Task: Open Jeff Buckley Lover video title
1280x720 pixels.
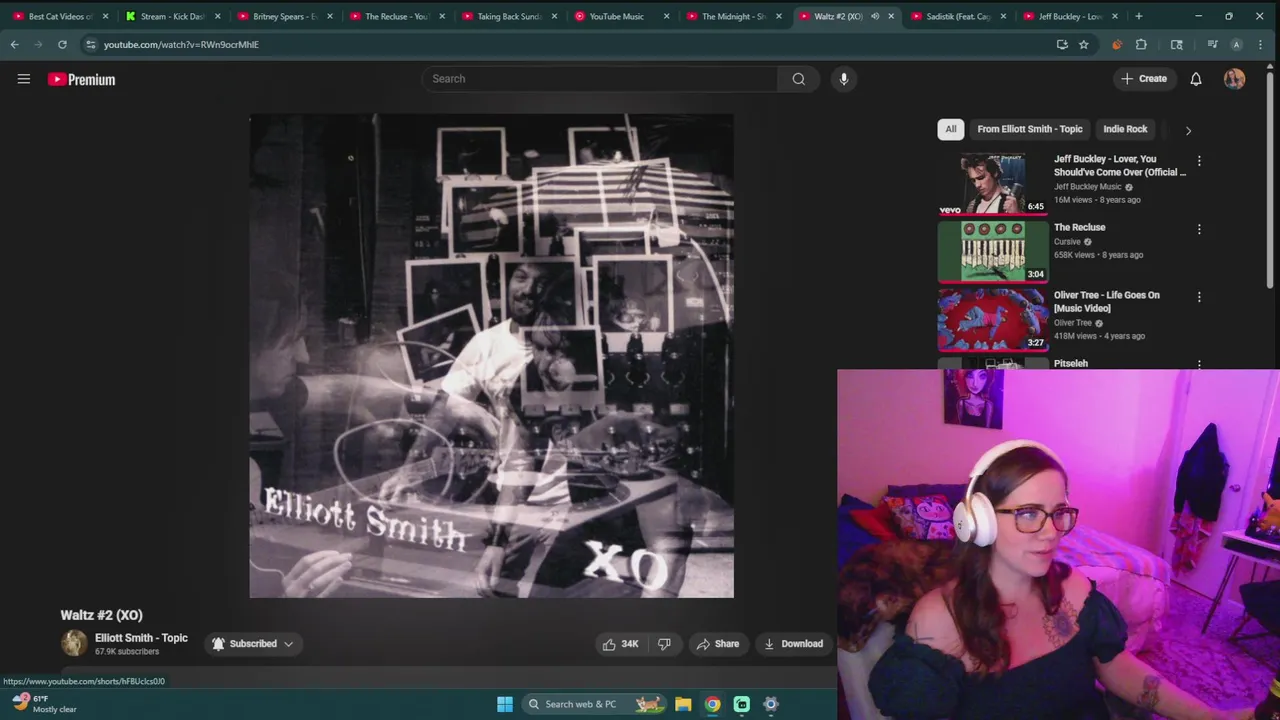Action: [x=1120, y=166]
